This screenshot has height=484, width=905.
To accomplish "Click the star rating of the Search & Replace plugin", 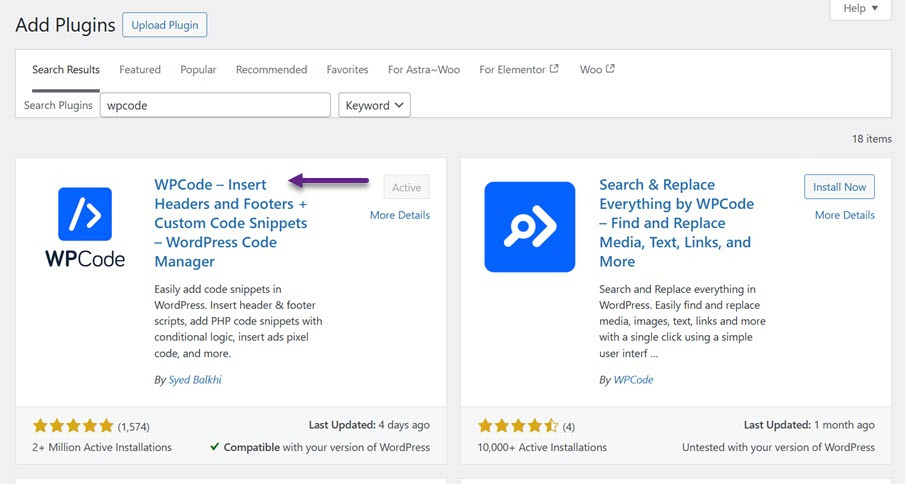I will point(518,426).
